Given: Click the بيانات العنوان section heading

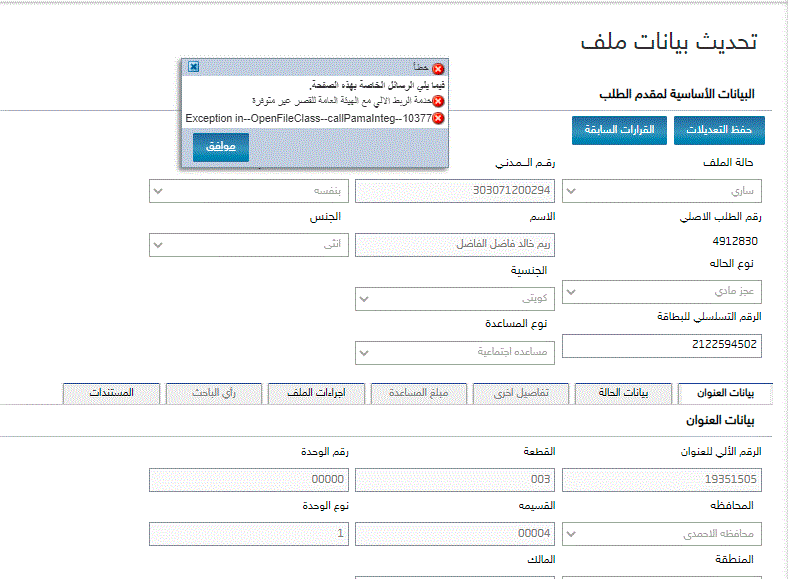Looking at the screenshot, I should tap(720, 420).
